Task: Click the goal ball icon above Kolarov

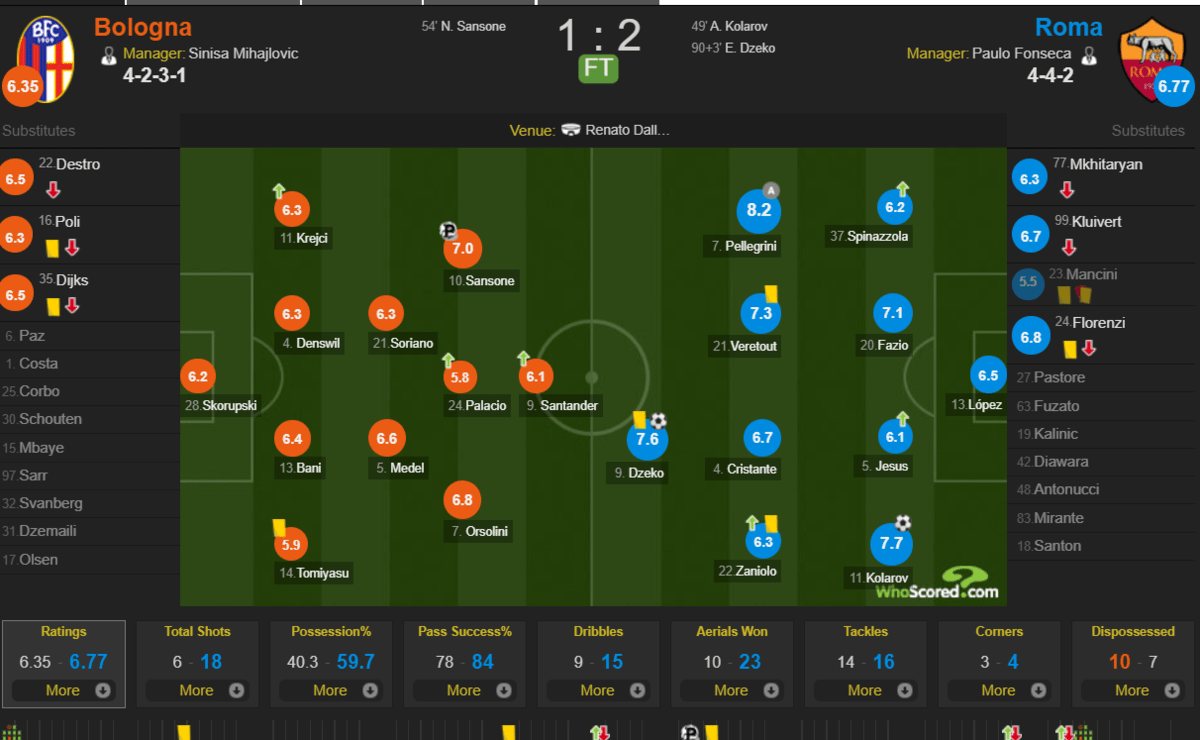Action: [903, 522]
